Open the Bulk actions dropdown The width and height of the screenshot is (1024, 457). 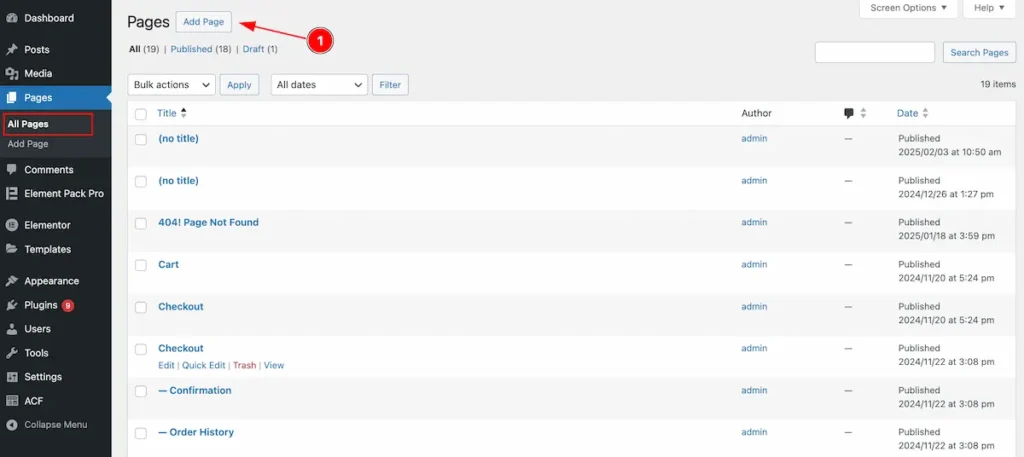pyautogui.click(x=171, y=85)
